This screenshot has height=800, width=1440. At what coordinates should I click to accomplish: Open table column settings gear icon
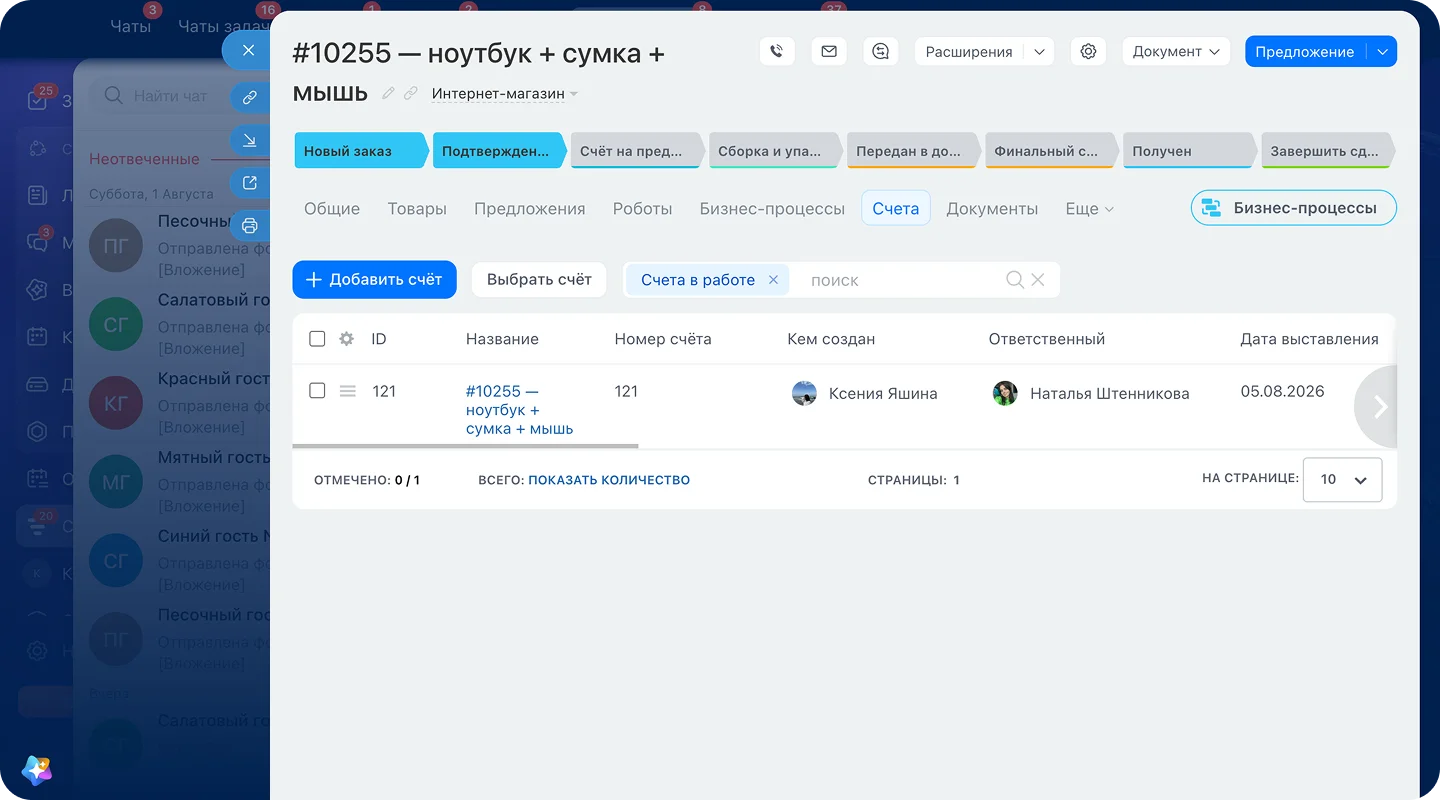coord(346,339)
